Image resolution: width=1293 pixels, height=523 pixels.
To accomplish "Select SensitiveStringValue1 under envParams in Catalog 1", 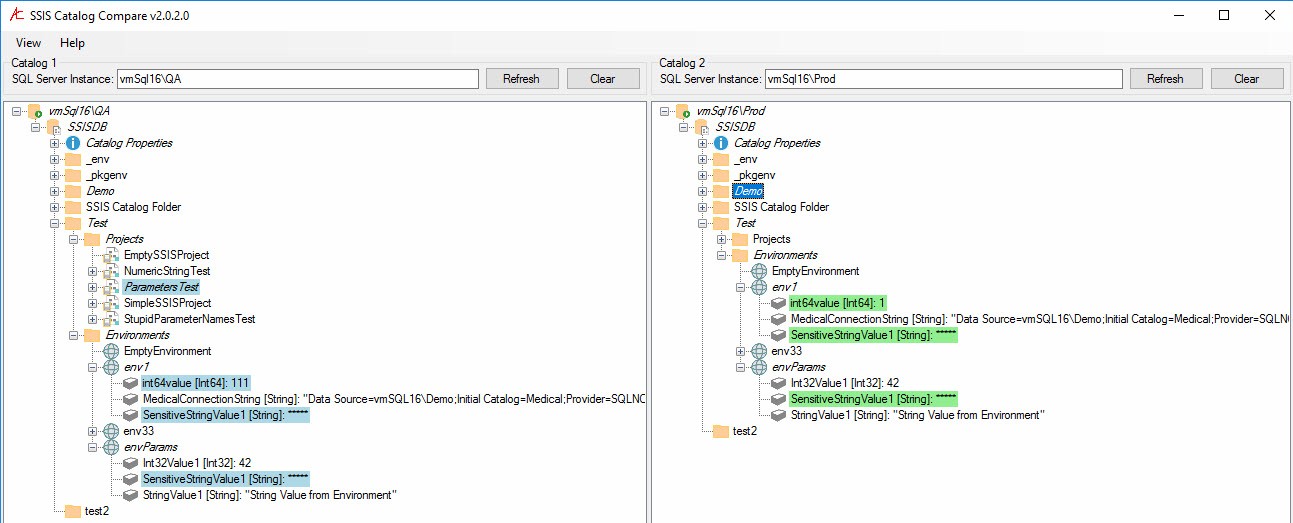I will (x=225, y=479).
